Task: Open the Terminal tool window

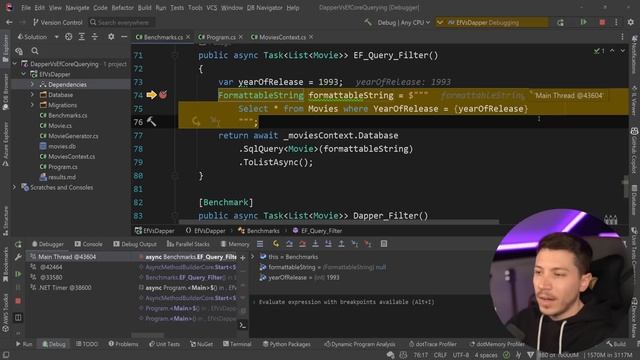Action: [x=237, y=344]
